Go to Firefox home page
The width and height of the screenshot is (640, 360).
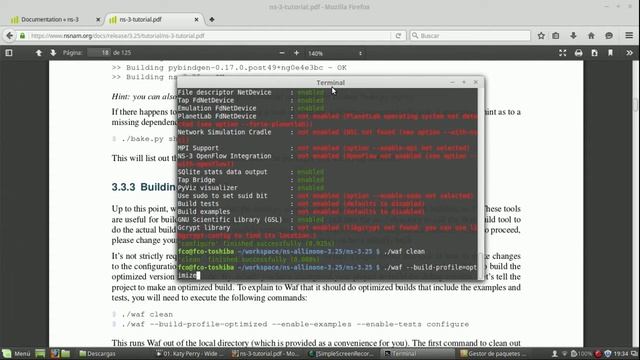[591, 36]
